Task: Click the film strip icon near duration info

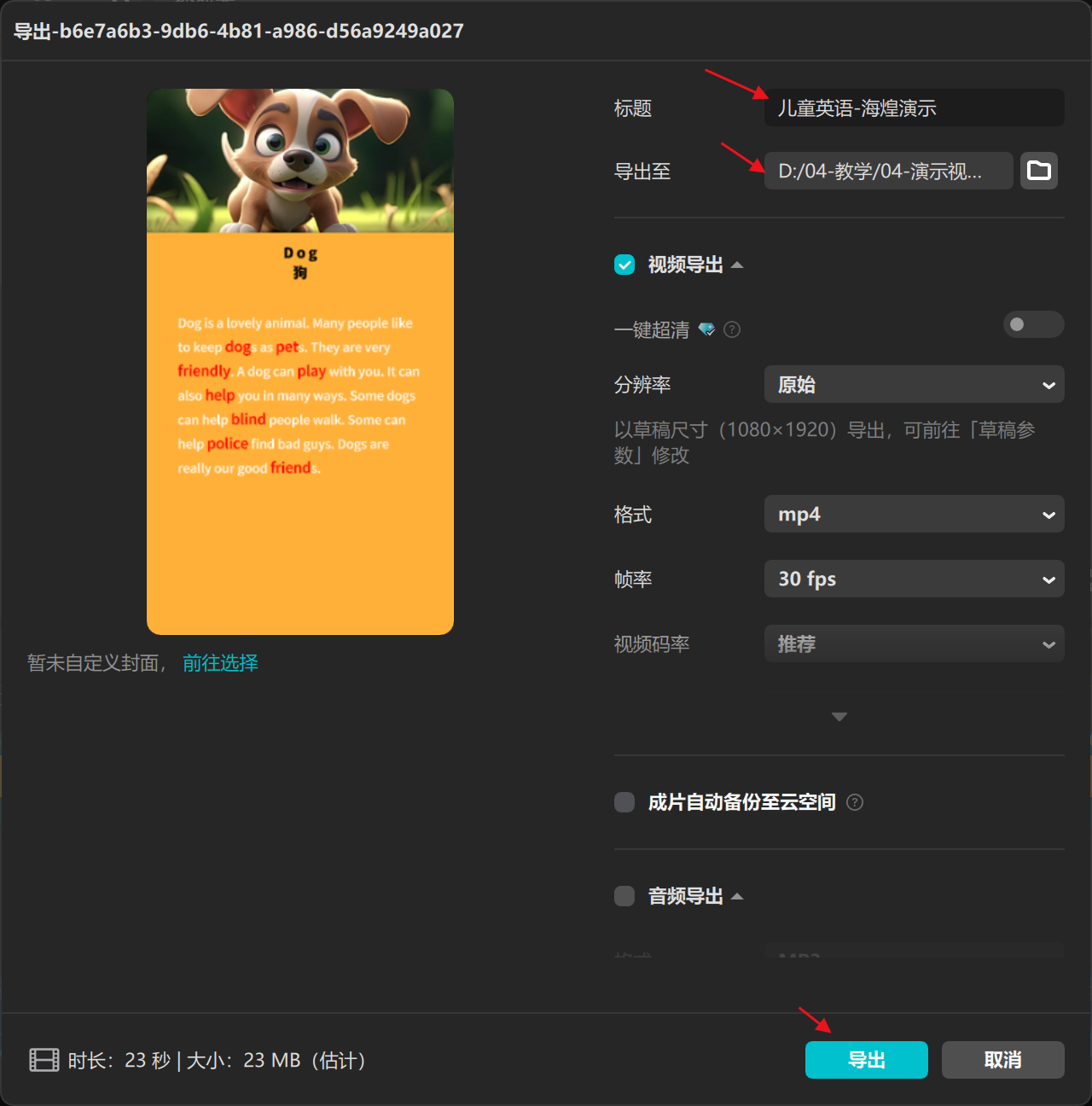Action: coord(43,1060)
